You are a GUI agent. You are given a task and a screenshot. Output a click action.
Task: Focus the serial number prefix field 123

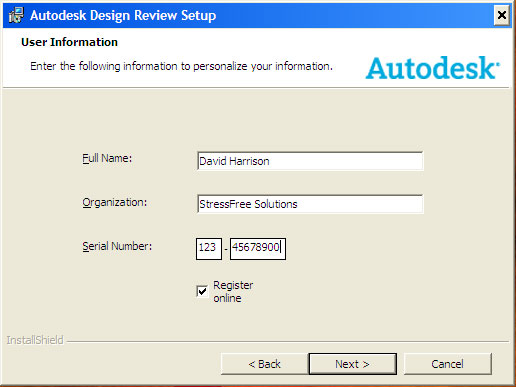point(209,248)
